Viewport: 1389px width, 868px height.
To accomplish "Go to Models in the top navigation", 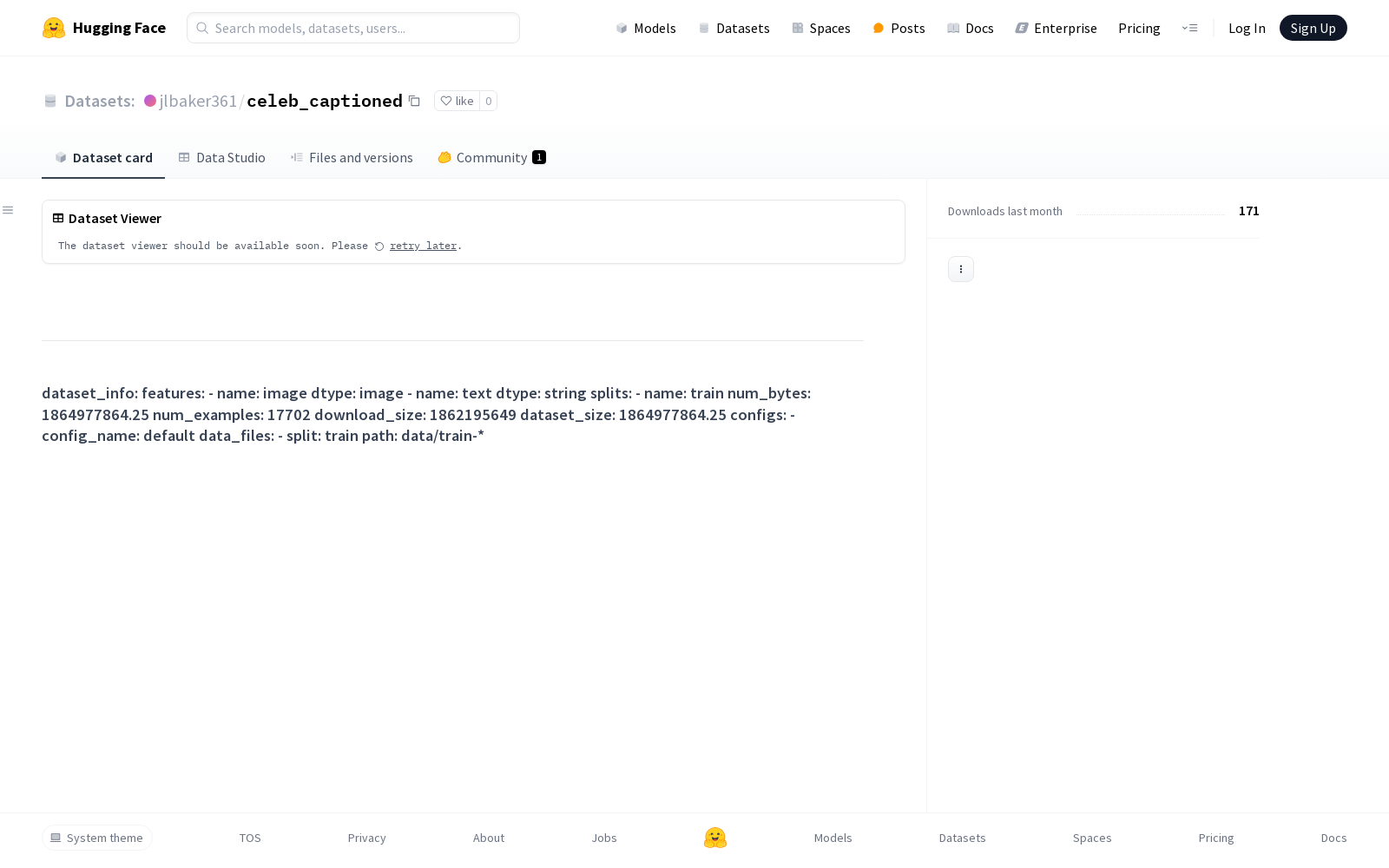I will click(x=646, y=28).
